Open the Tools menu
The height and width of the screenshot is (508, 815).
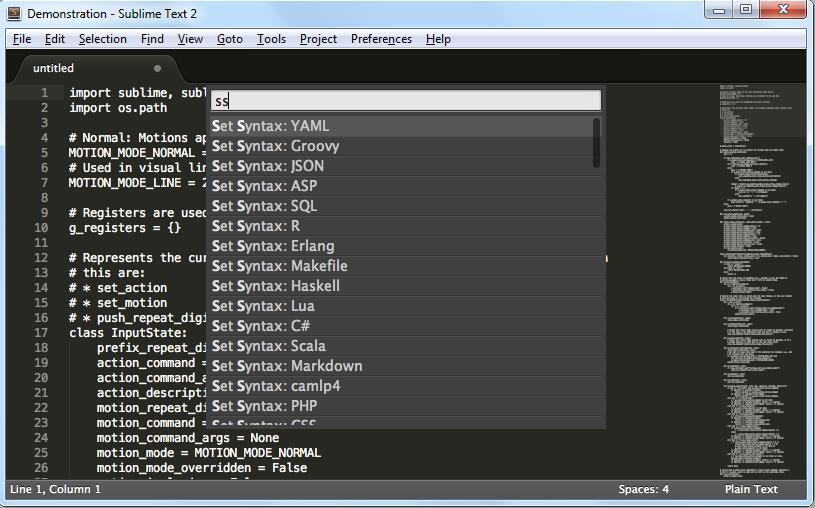[x=271, y=39]
